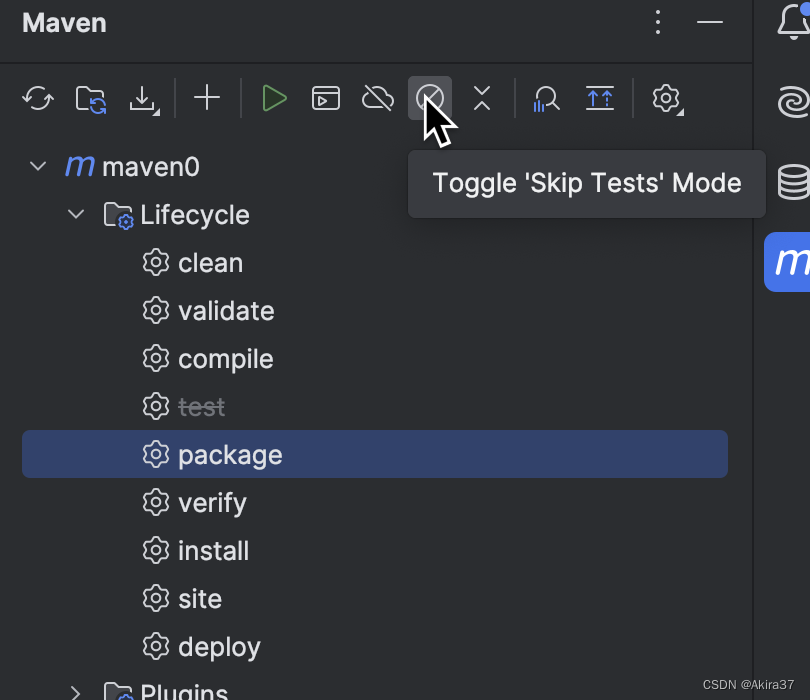
Task: Toggle 'Skip Tests' Mode button
Action: coord(430,98)
